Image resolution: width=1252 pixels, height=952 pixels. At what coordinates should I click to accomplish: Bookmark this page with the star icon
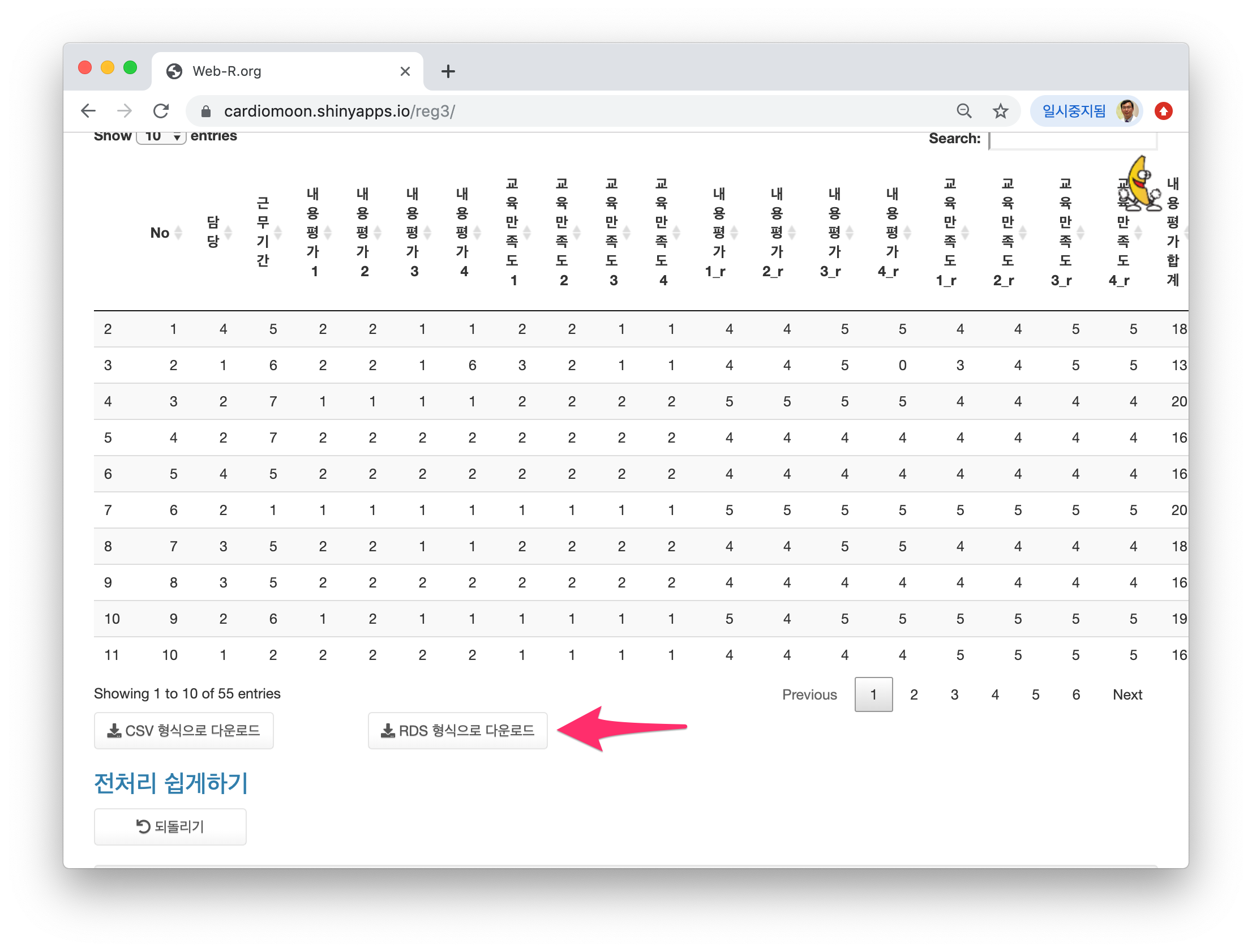(x=1001, y=111)
